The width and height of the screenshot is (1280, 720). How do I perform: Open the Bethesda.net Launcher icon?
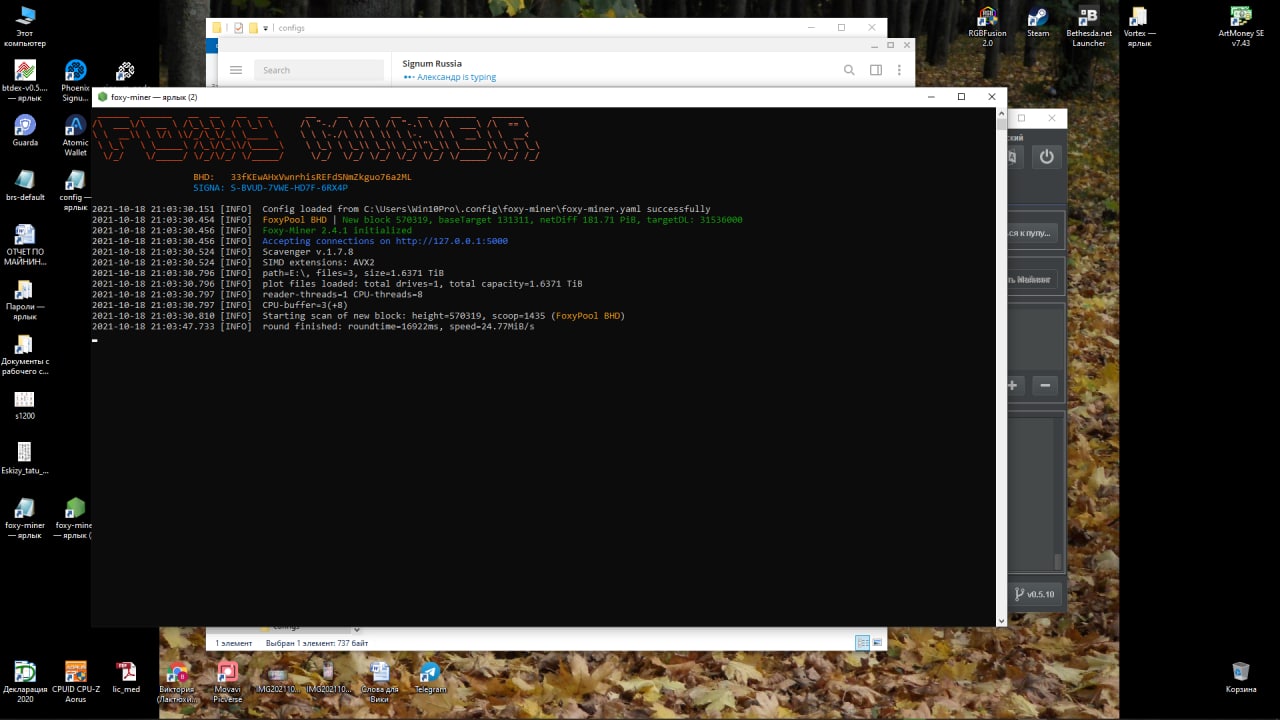point(1089,27)
